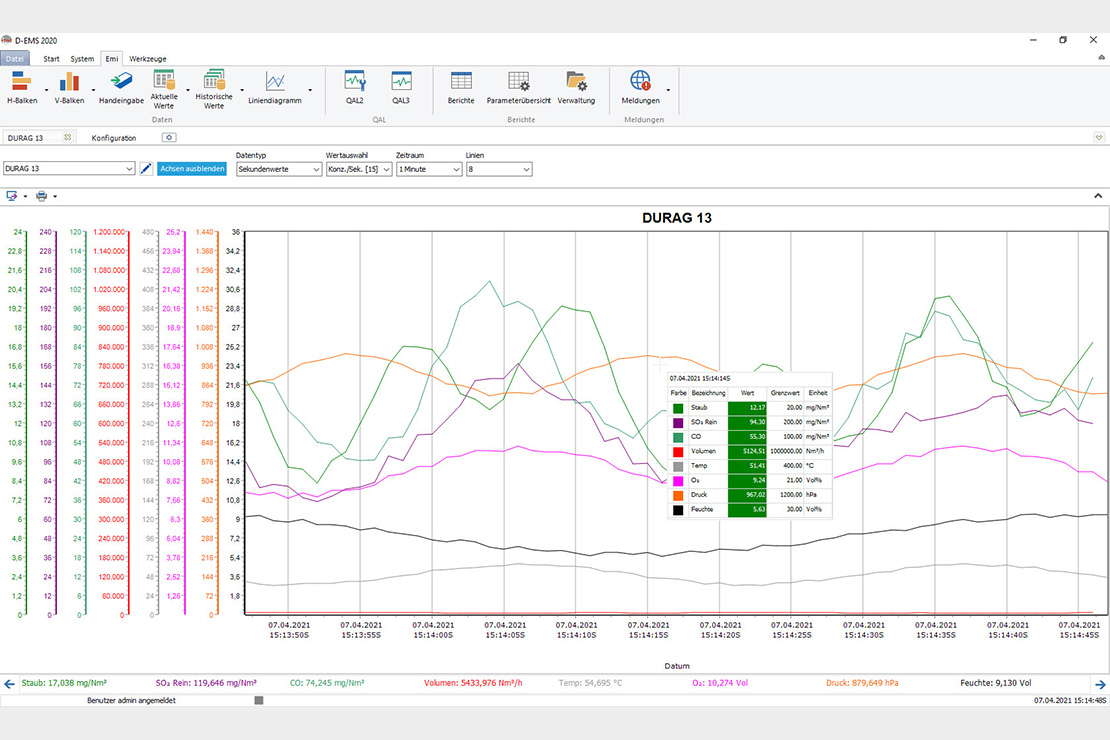Click the pencil edit icon beside DURAG 13

click(146, 169)
